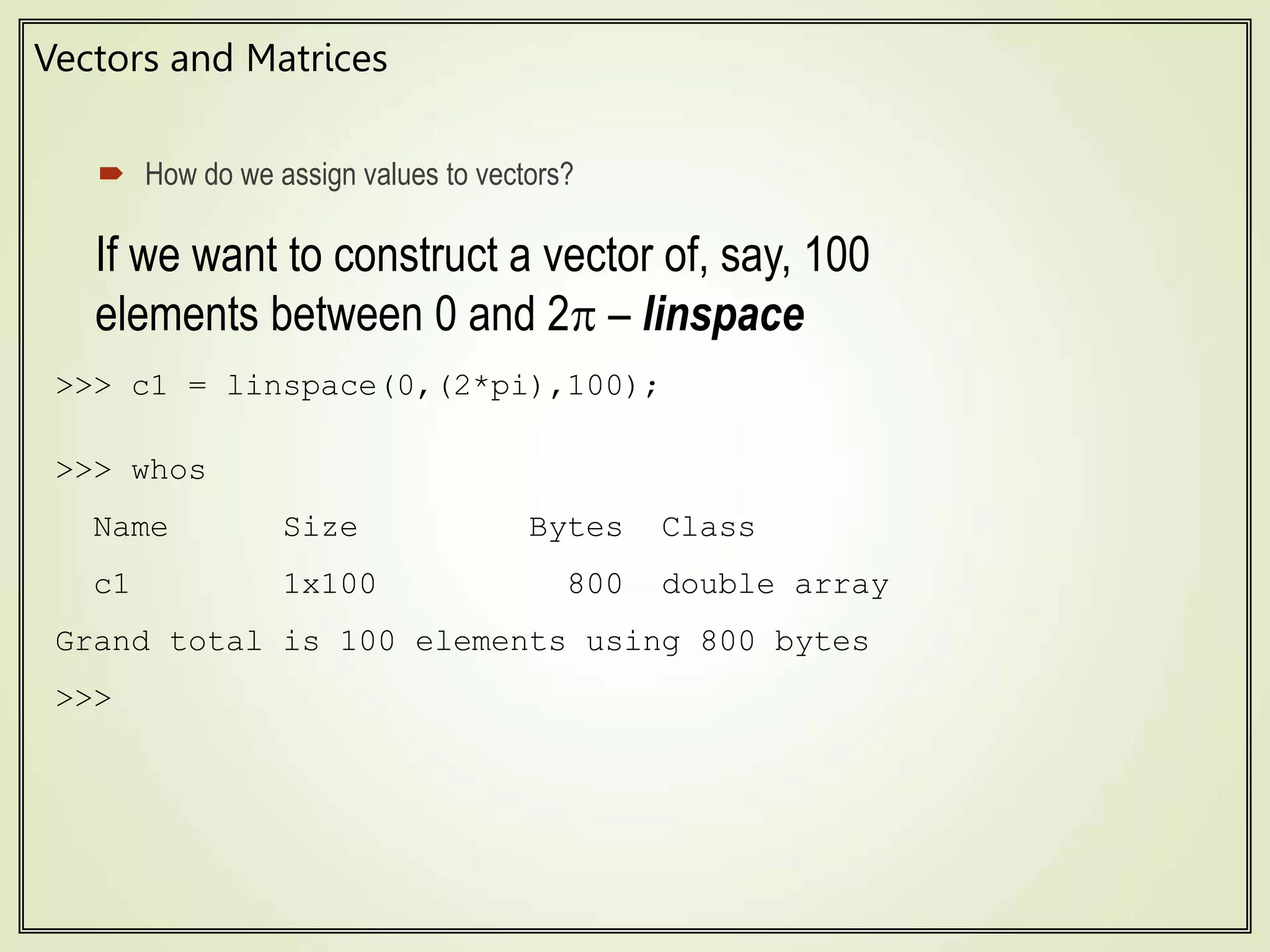Click the 'whos' command text
The image size is (1270, 952).
pyautogui.click(x=168, y=470)
